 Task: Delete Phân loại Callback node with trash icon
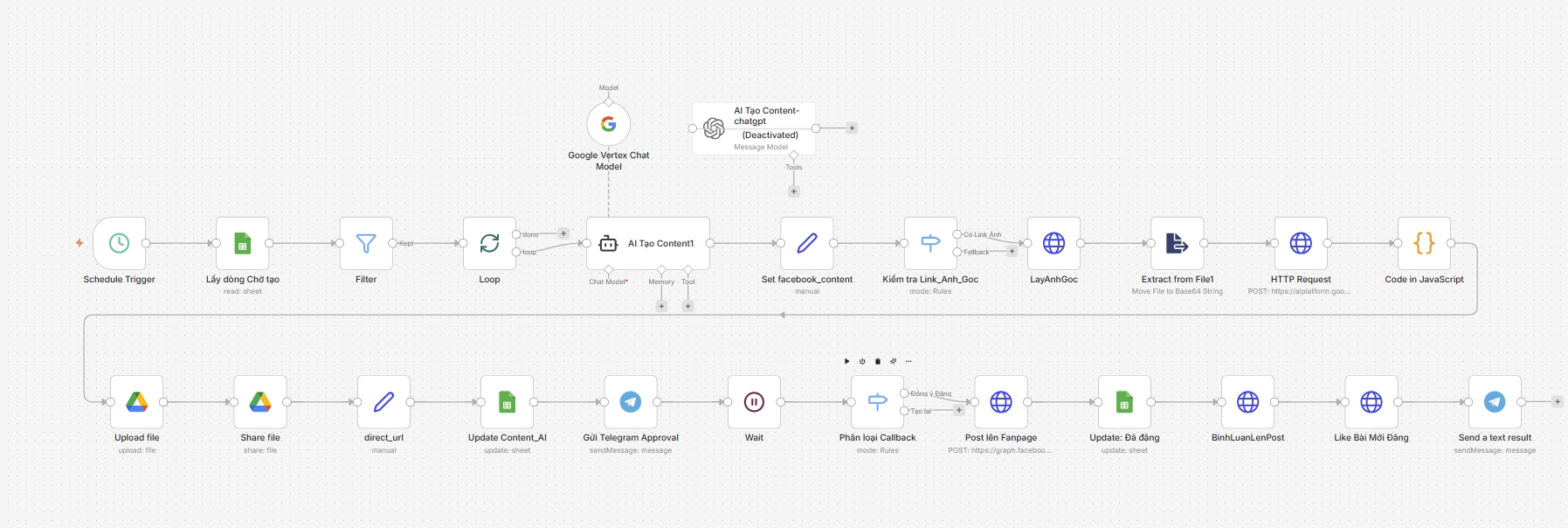pos(878,361)
